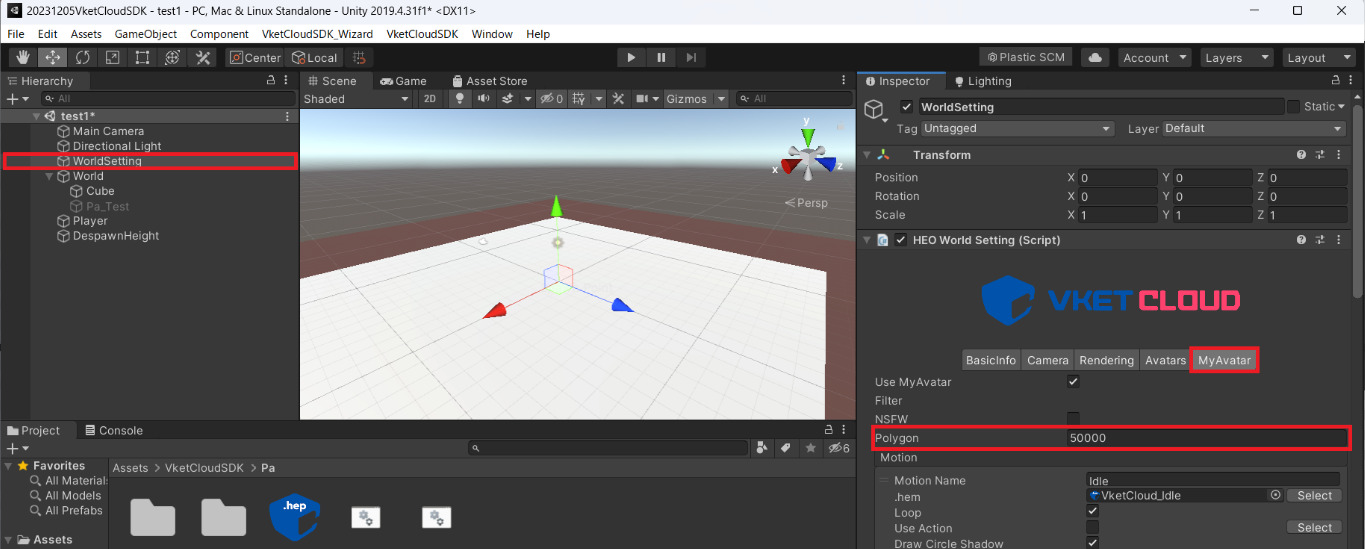Enable the NSFW checkbox
The image size is (1365, 549).
tap(1073, 418)
